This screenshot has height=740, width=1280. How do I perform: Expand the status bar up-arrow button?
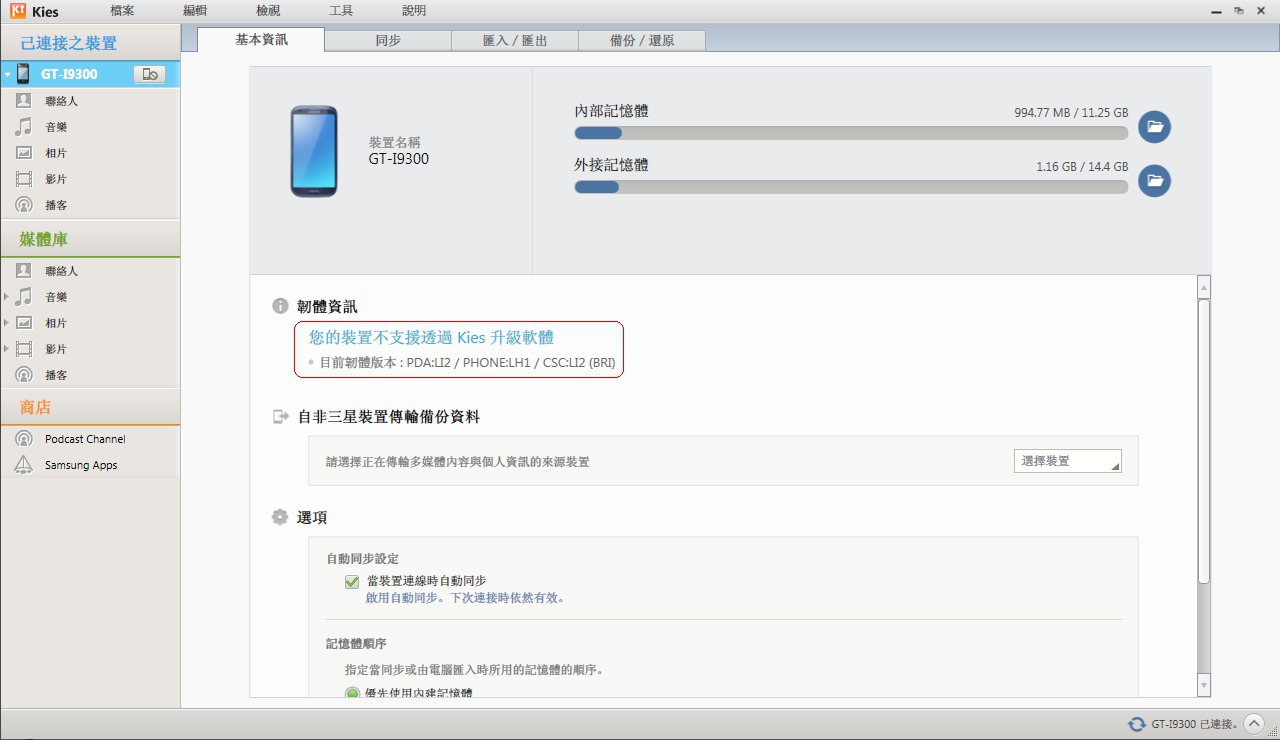[1254, 724]
